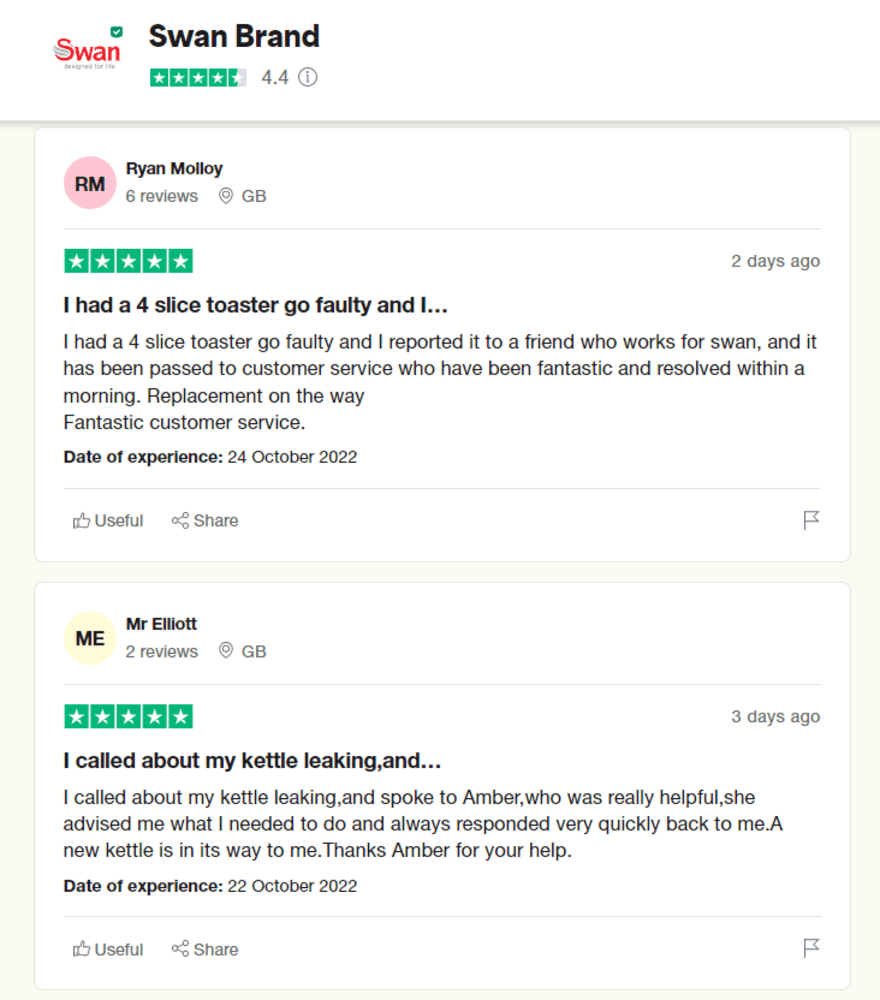Click the Swan Brand logo
This screenshot has width=880, height=1000.
pos(87,49)
